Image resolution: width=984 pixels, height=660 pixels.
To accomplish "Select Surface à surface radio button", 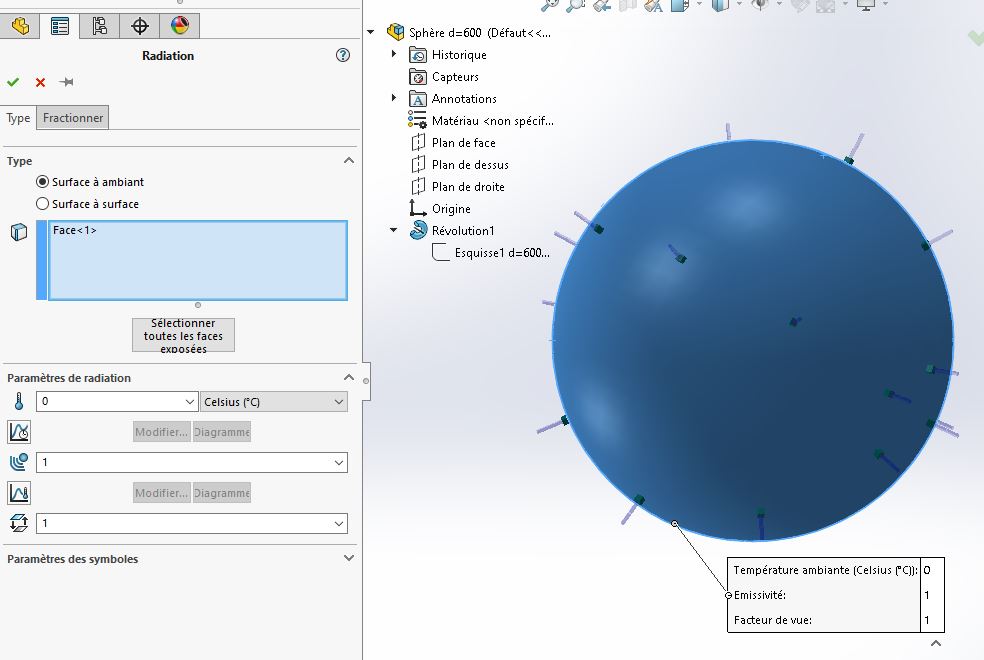I will (x=43, y=204).
